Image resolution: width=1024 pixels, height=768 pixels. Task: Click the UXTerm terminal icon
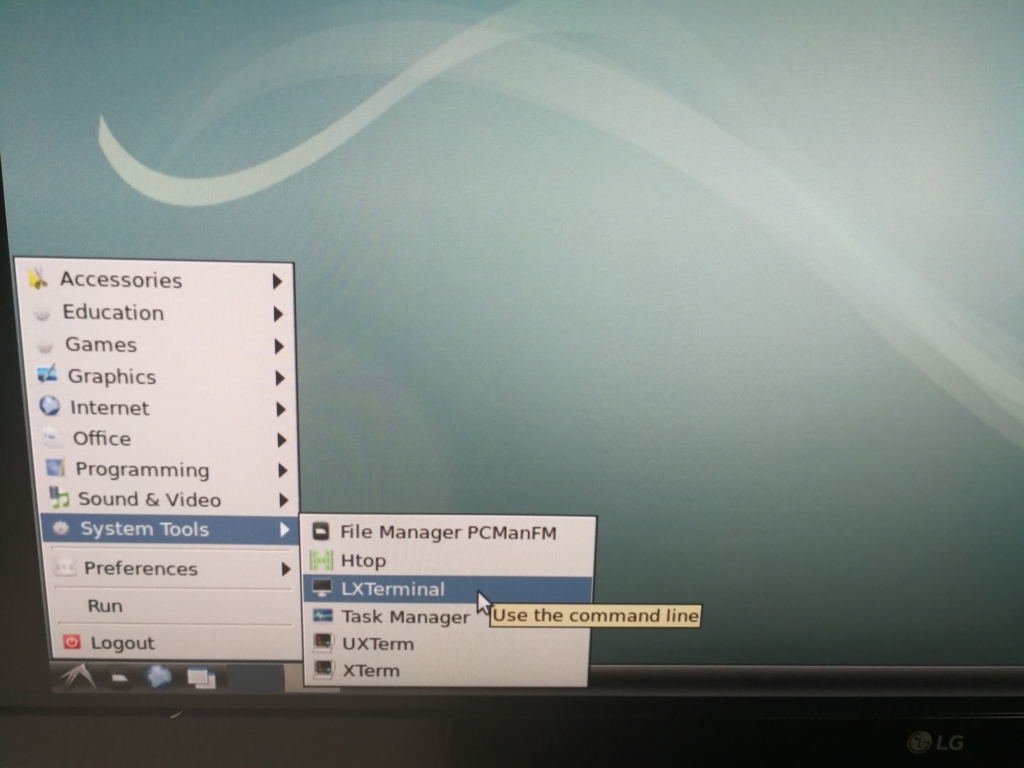click(x=323, y=643)
